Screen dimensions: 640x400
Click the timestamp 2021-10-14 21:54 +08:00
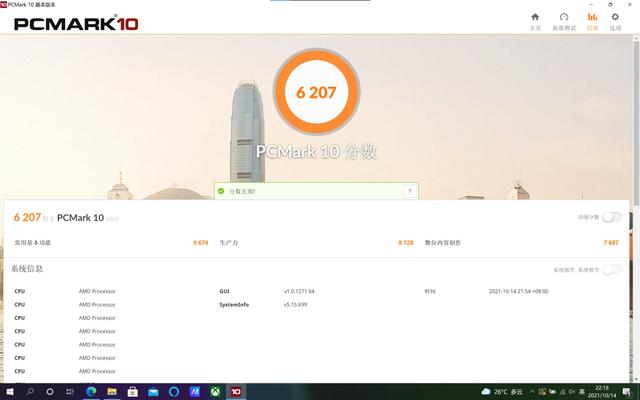click(x=518, y=291)
